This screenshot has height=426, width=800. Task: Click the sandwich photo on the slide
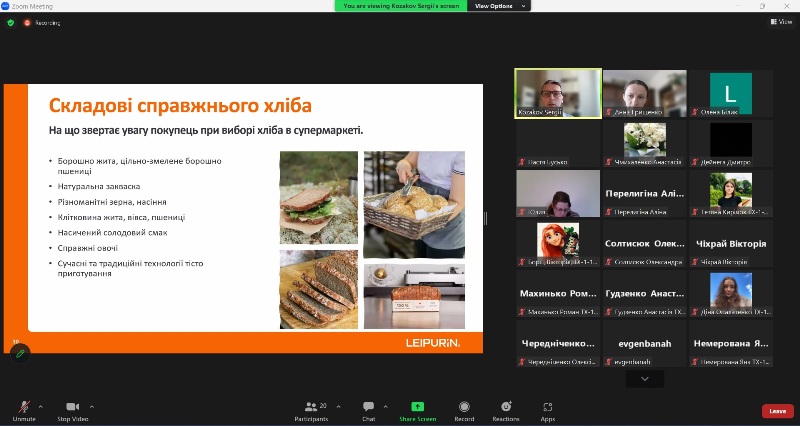click(318, 197)
